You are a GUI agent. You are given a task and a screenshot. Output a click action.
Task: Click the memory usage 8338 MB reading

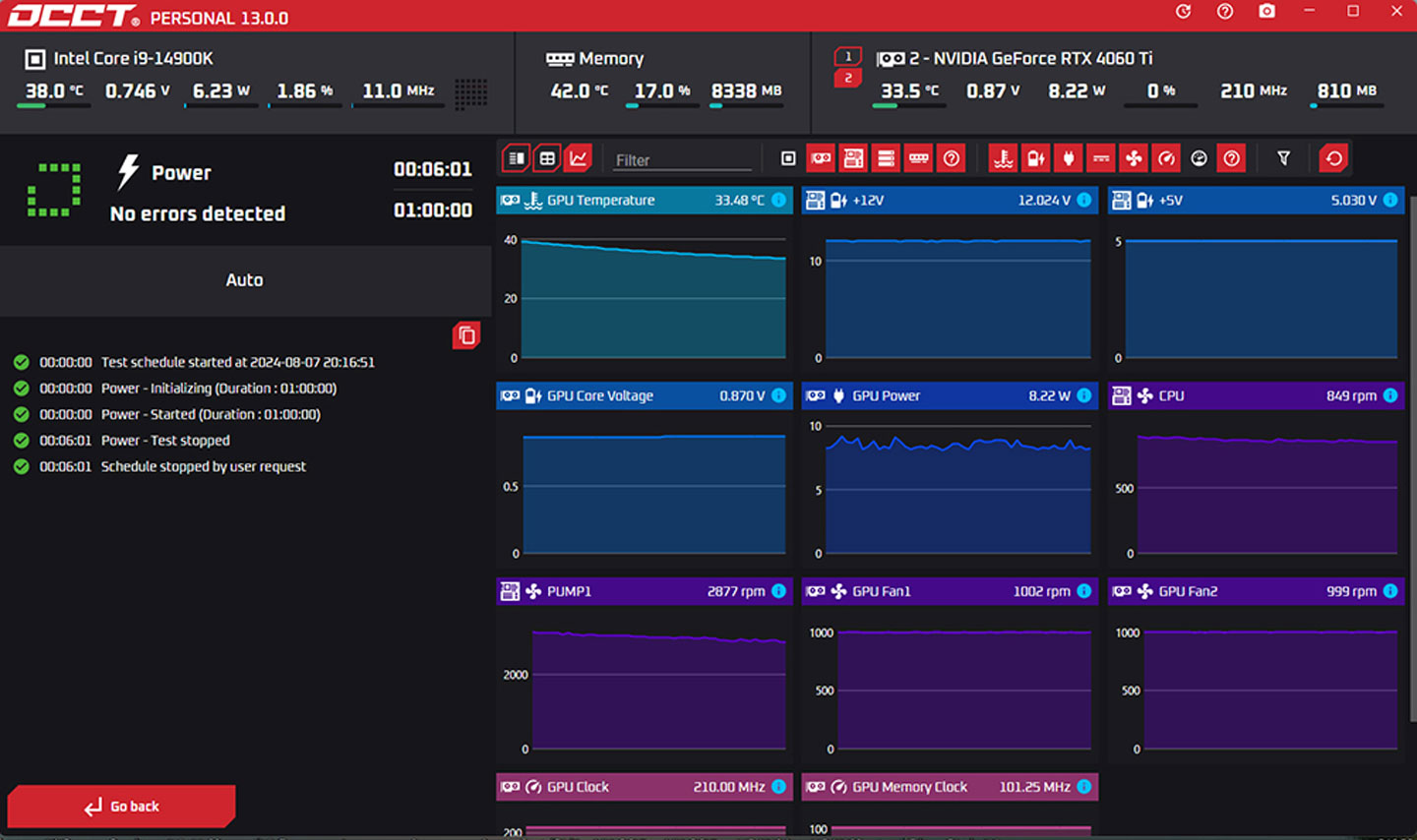[x=746, y=90]
